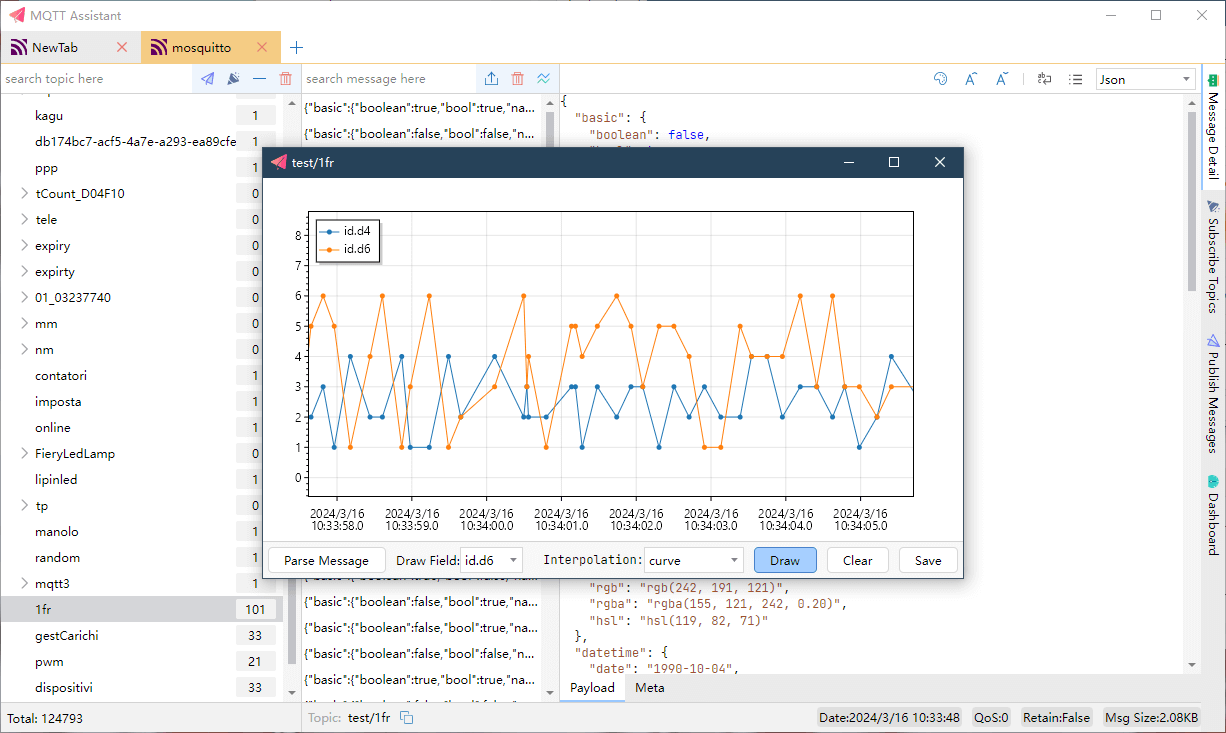This screenshot has height=733, width=1226.
Task: Click the Parse Message button
Action: coord(327,560)
